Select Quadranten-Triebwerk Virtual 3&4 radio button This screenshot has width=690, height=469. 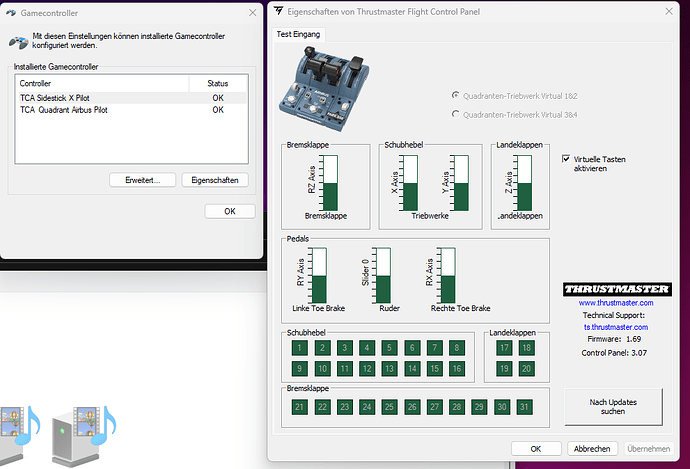pos(457,115)
